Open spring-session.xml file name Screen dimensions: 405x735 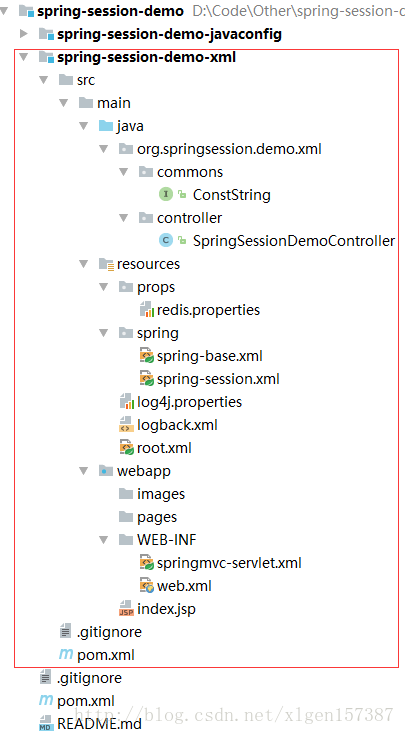(218, 379)
